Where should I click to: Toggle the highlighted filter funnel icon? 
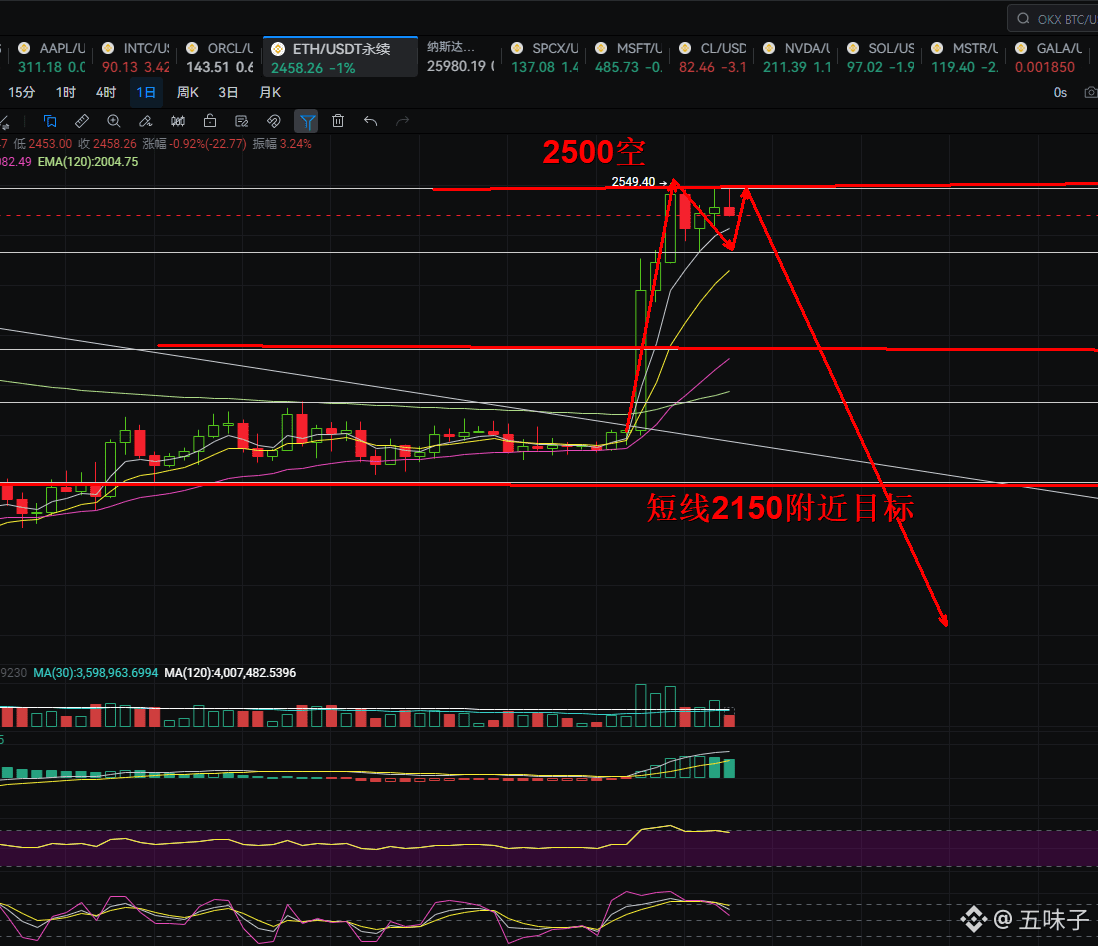[307, 122]
